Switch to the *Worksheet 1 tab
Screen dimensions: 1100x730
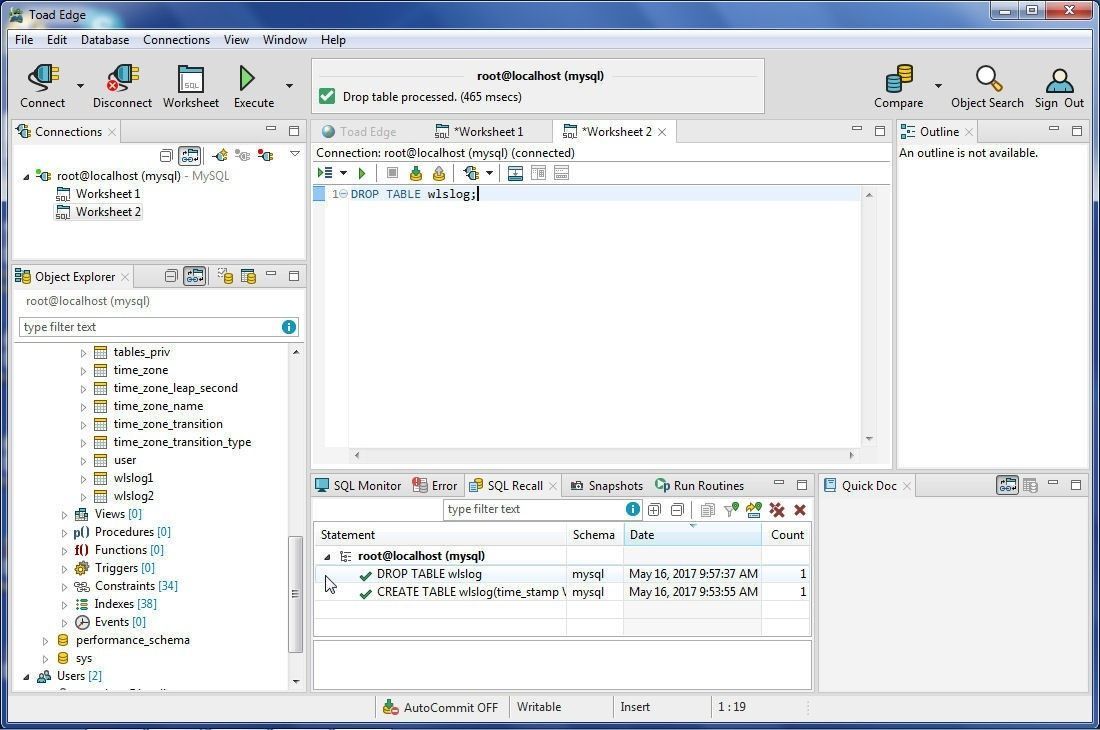480,132
